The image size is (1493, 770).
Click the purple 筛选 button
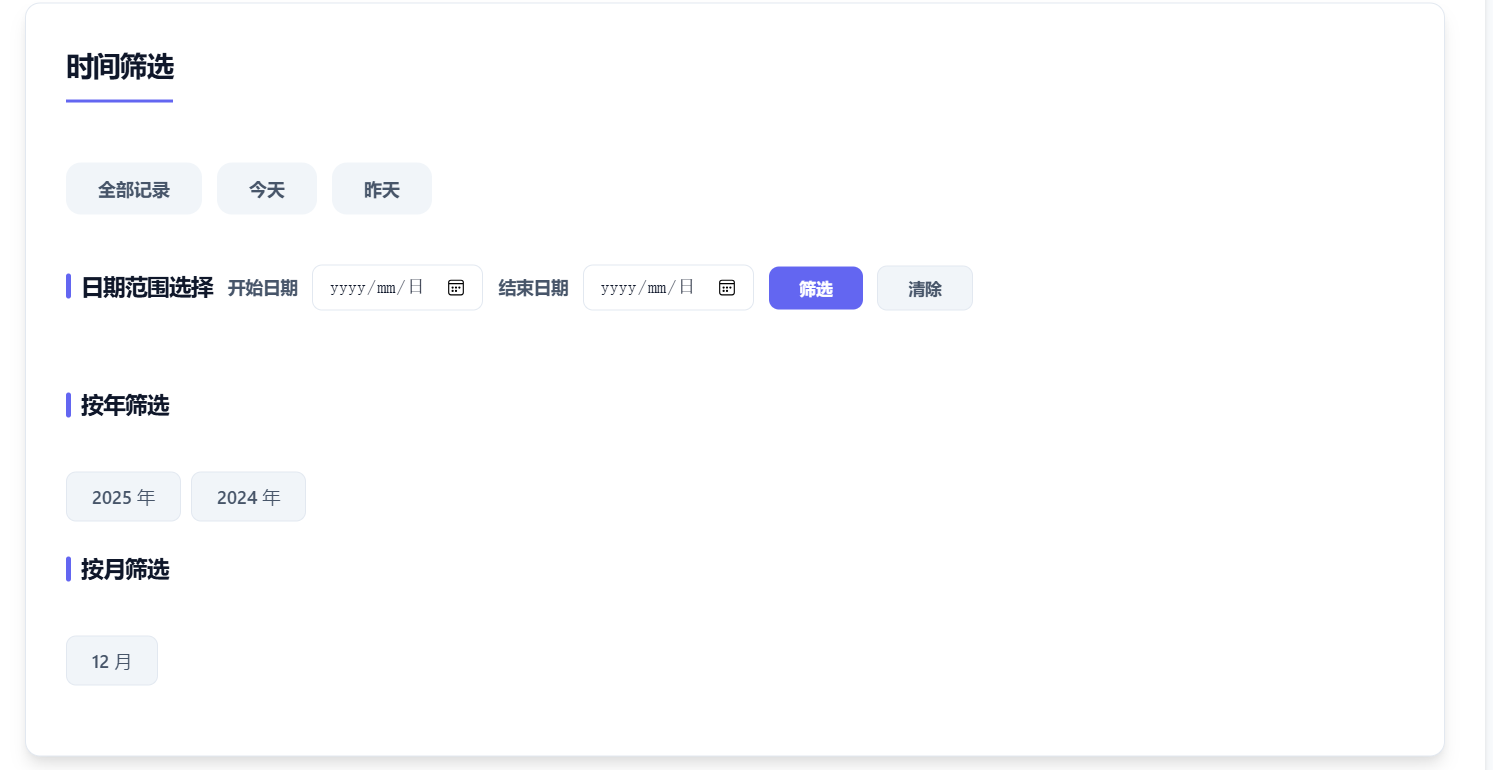click(x=815, y=288)
